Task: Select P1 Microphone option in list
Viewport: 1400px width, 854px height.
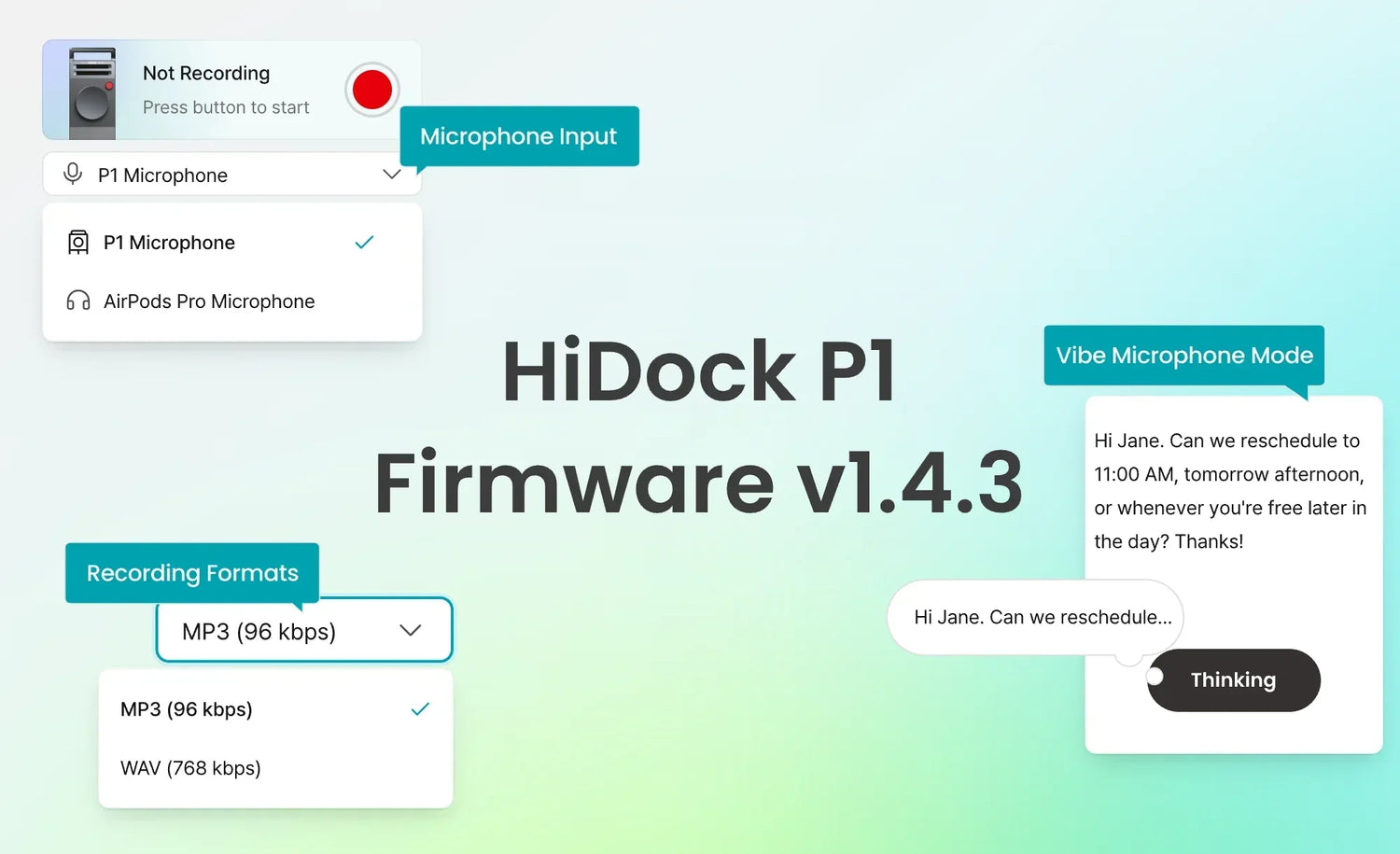Action: [232, 243]
